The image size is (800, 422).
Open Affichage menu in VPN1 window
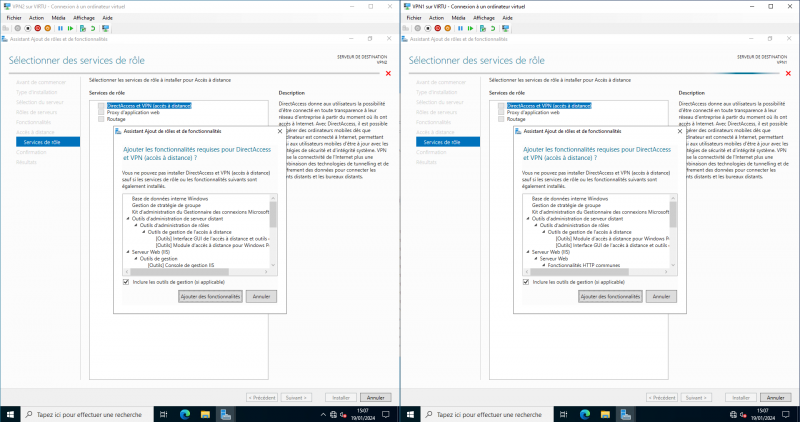tap(484, 18)
